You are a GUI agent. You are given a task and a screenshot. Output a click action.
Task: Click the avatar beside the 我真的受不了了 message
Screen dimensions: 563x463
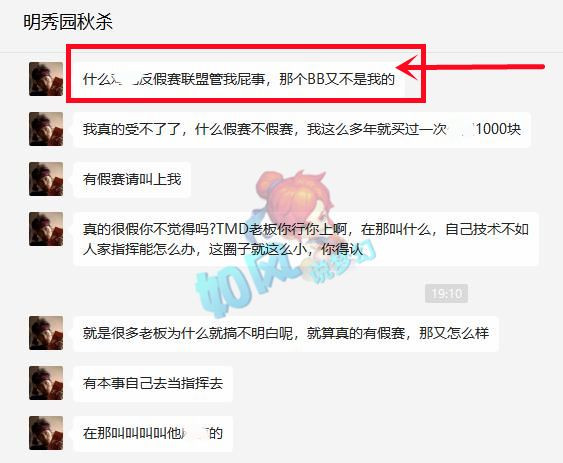(x=46, y=129)
